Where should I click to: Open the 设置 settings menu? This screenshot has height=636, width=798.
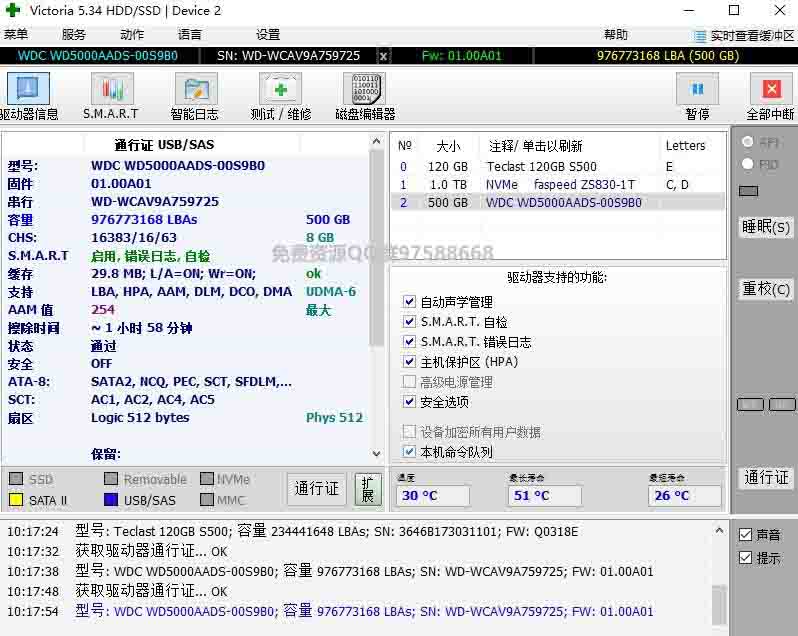[268, 35]
